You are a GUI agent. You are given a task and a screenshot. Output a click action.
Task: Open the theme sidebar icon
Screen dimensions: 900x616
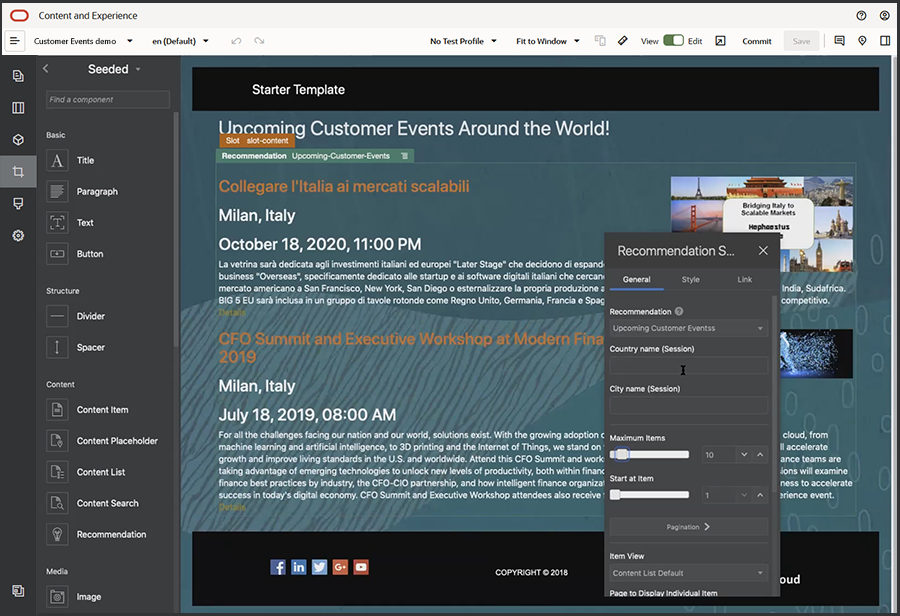[18, 203]
